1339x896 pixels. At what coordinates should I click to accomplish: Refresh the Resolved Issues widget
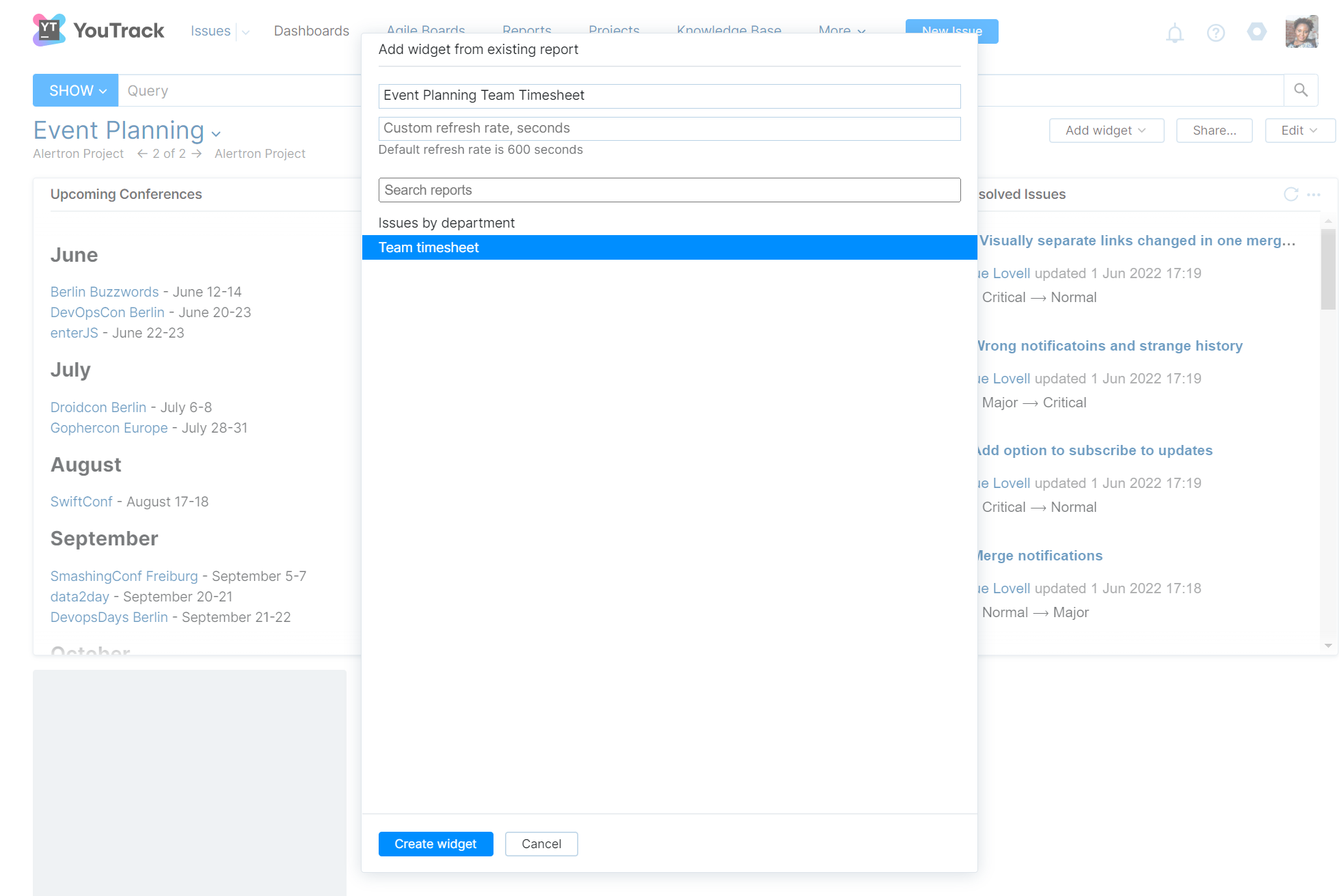click(1290, 195)
